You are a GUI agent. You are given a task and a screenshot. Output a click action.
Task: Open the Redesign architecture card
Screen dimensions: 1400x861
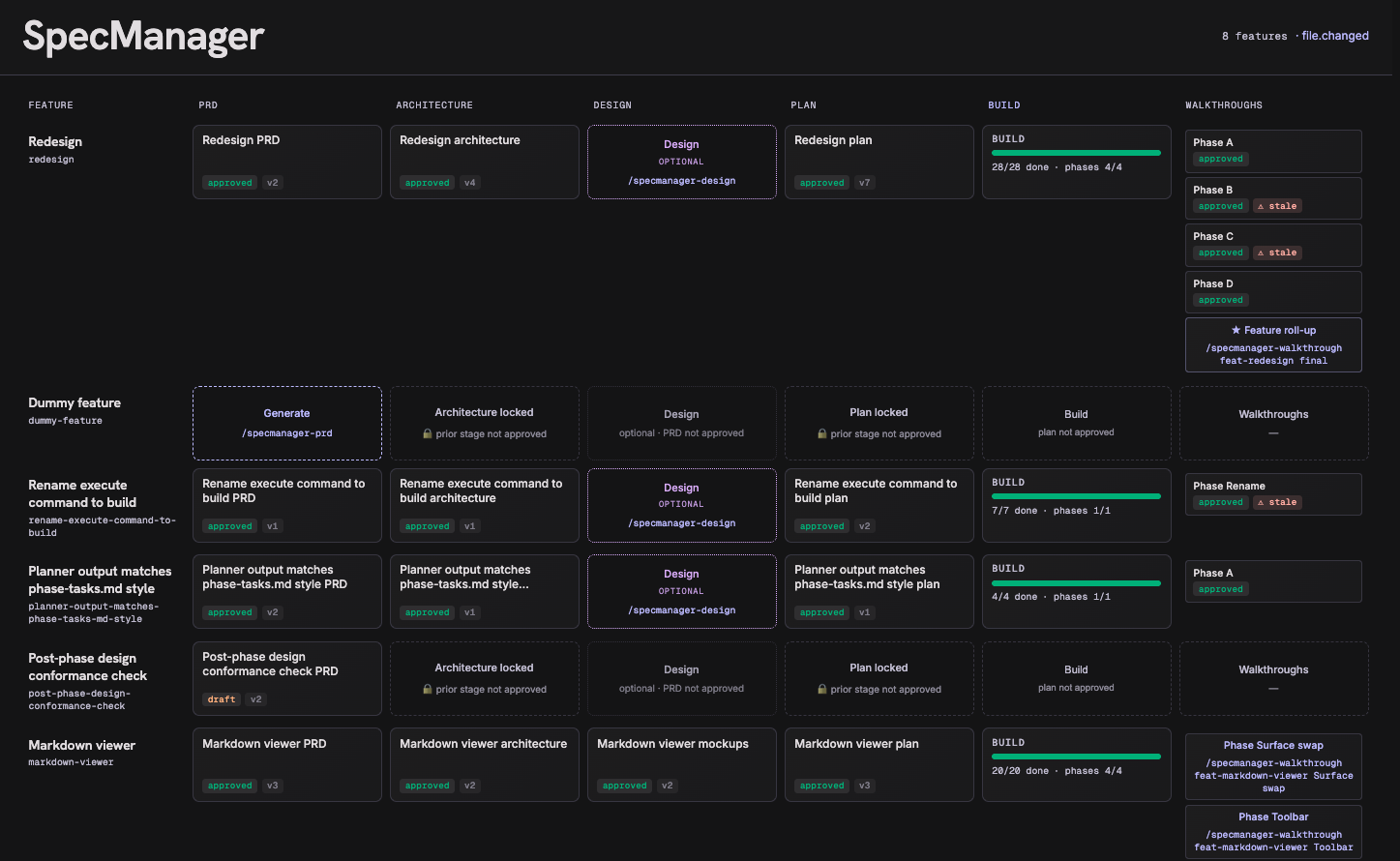485,162
